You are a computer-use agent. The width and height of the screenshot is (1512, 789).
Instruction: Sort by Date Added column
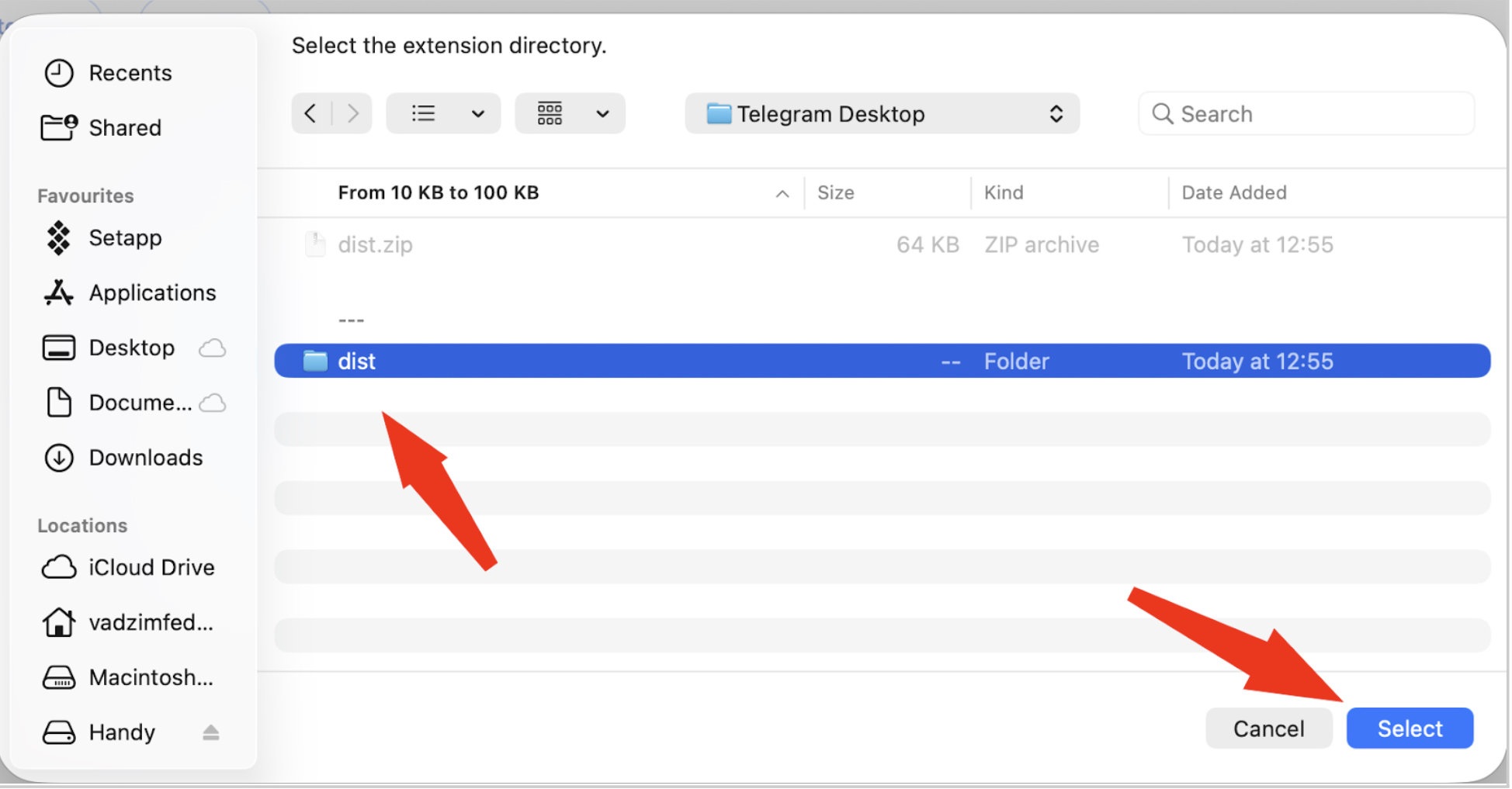click(1234, 192)
